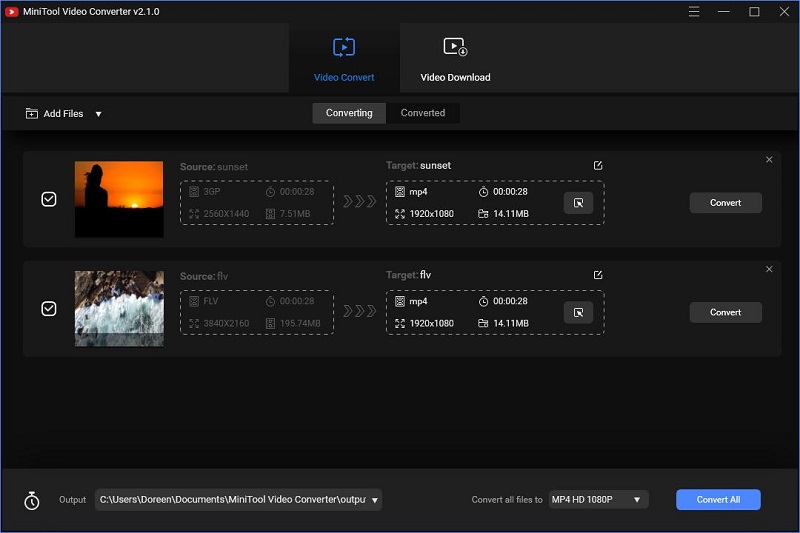Click the flv target mp4 format icon
The height and width of the screenshot is (533, 800).
click(400, 301)
